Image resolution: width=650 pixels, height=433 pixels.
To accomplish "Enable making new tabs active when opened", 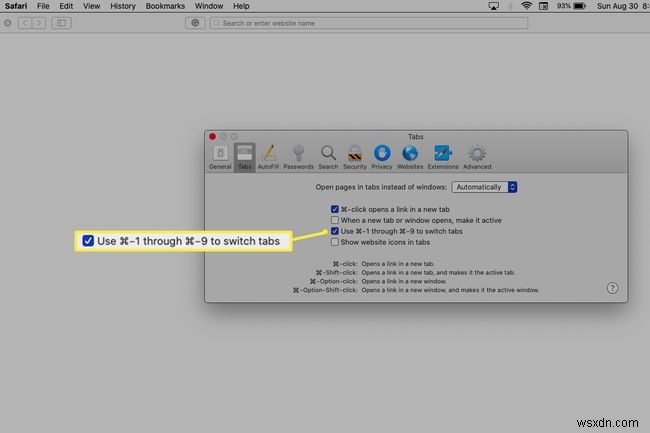I will pyautogui.click(x=335, y=220).
